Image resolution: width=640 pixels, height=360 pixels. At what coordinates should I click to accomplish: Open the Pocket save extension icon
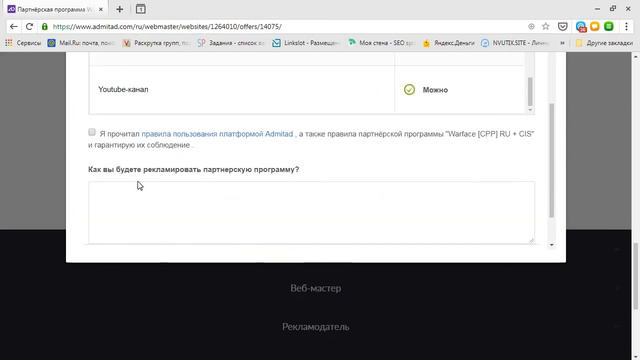[562, 27]
